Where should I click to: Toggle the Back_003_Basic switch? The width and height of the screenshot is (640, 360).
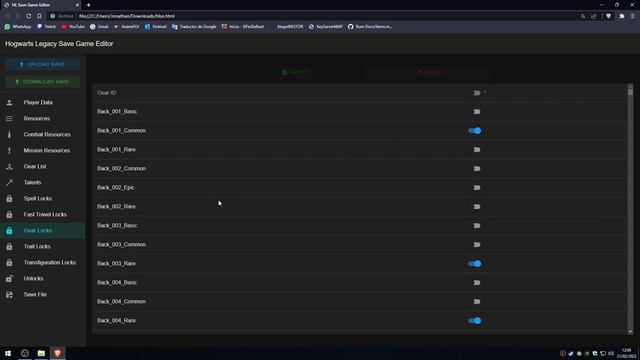476,226
